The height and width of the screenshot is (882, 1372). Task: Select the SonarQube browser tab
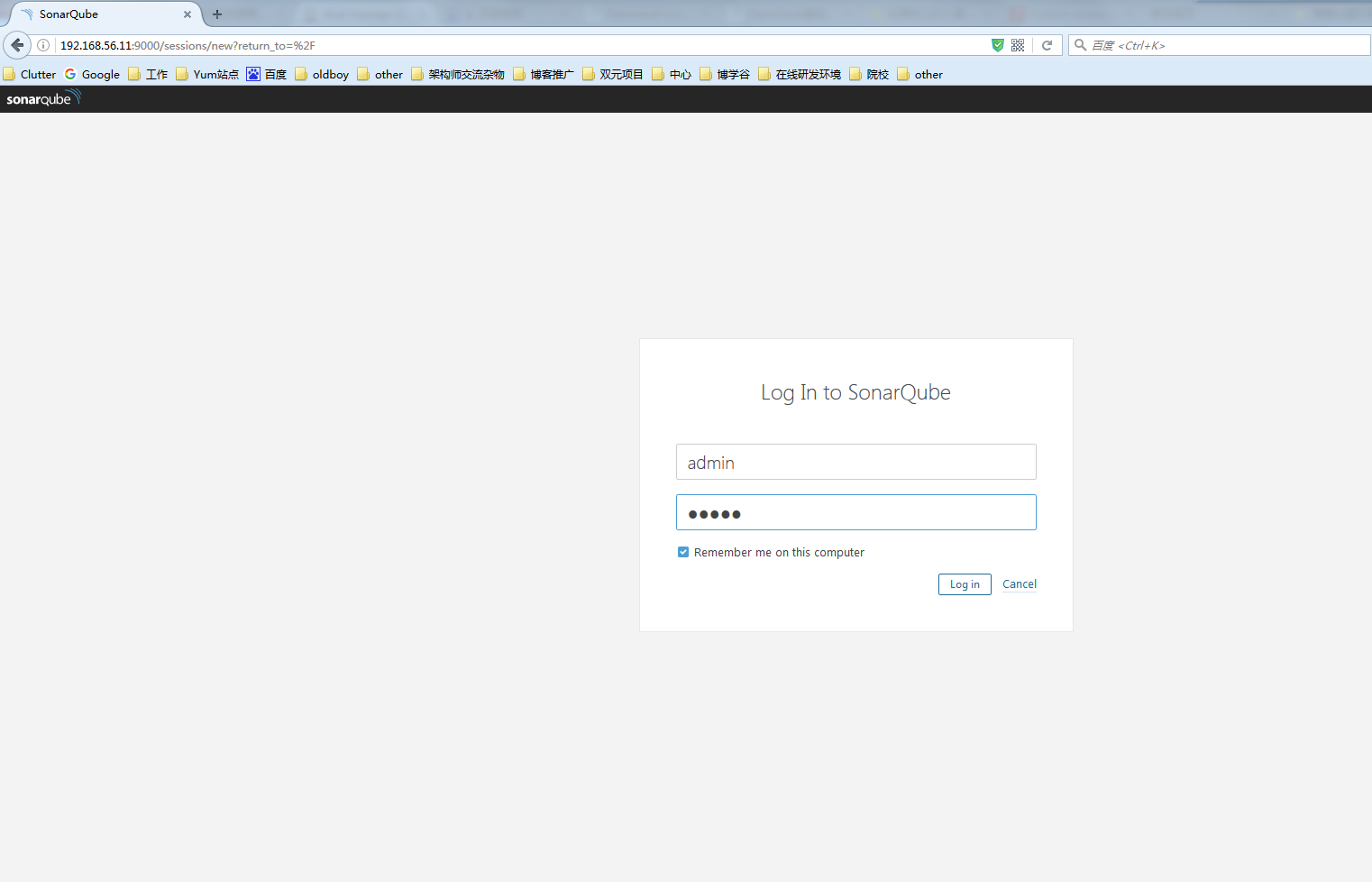pyautogui.click(x=104, y=14)
